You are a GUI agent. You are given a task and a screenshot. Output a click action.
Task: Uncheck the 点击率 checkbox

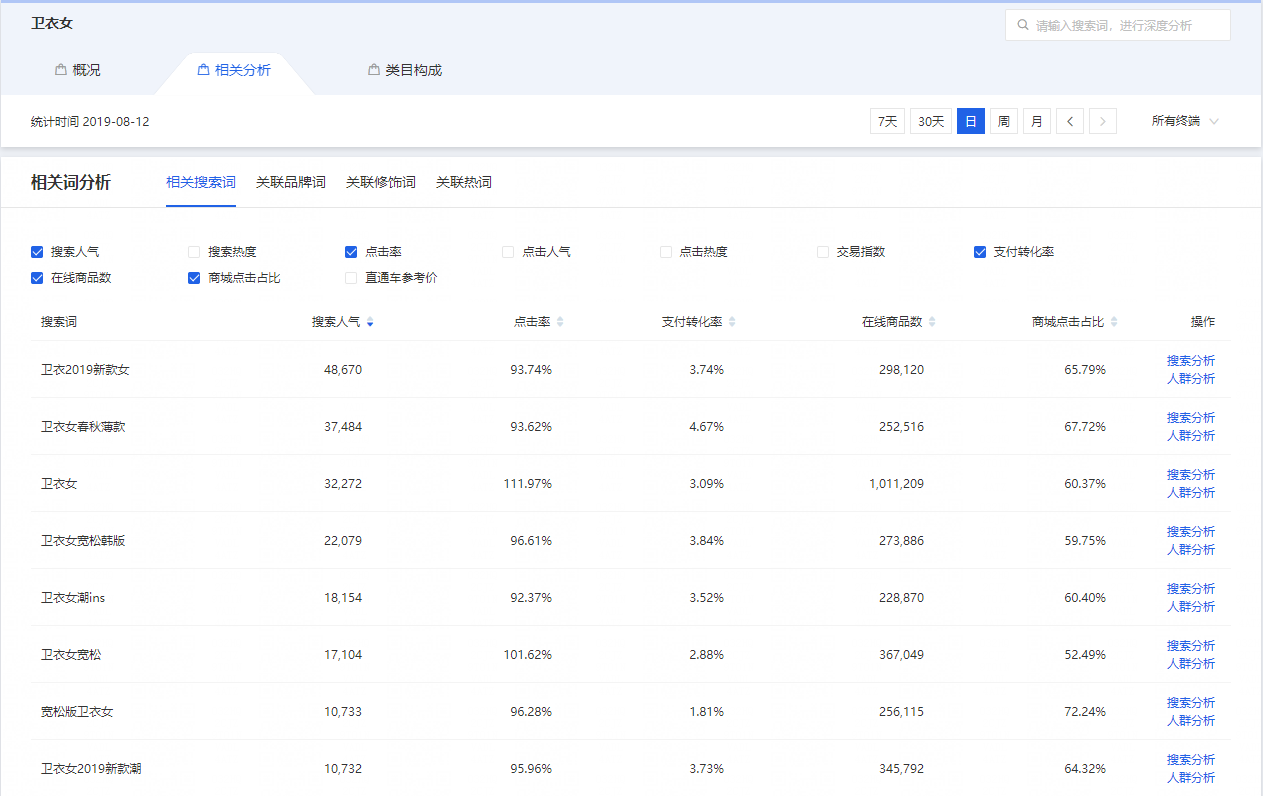pos(351,252)
